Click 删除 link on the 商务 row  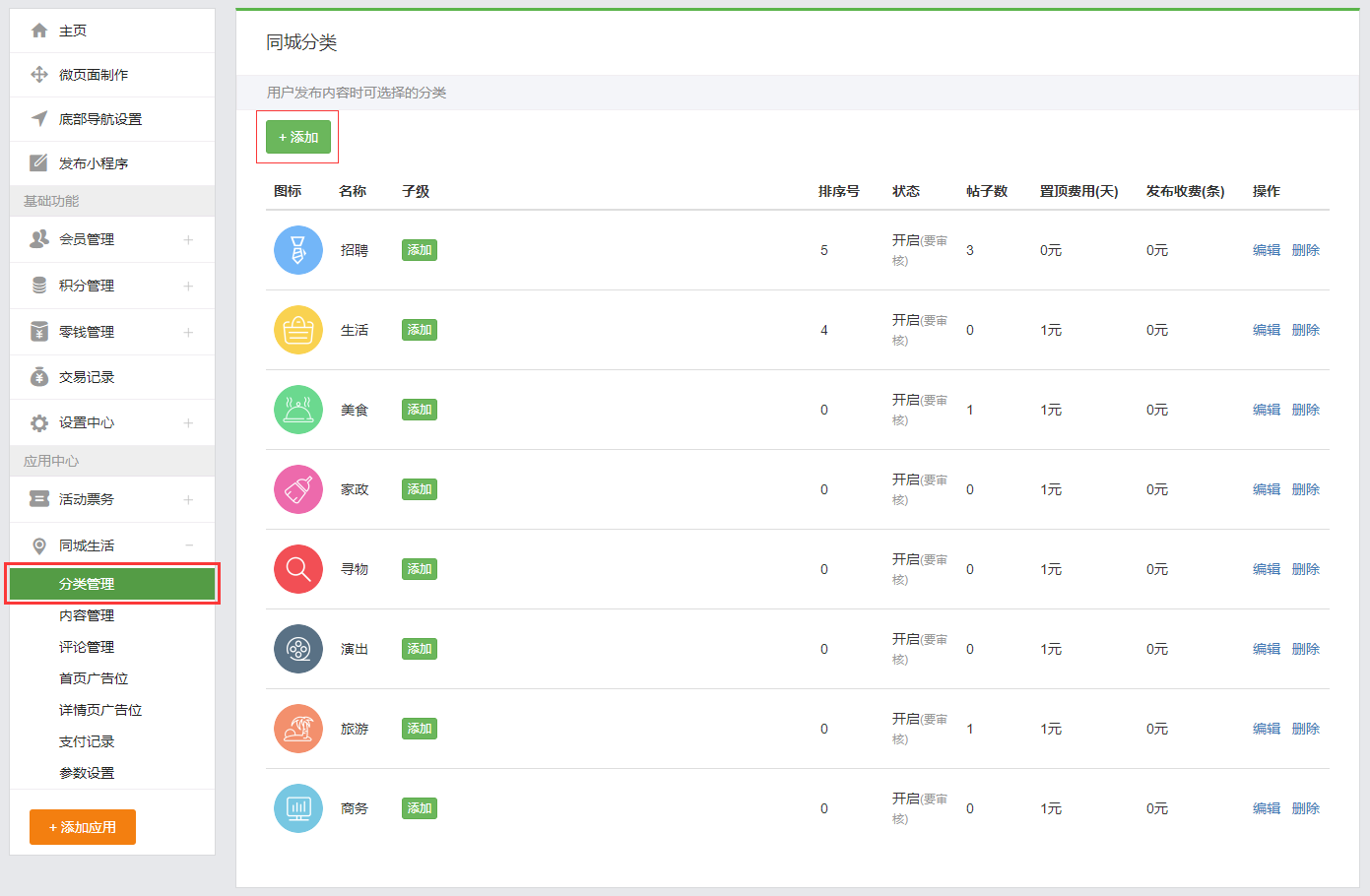[1305, 807]
